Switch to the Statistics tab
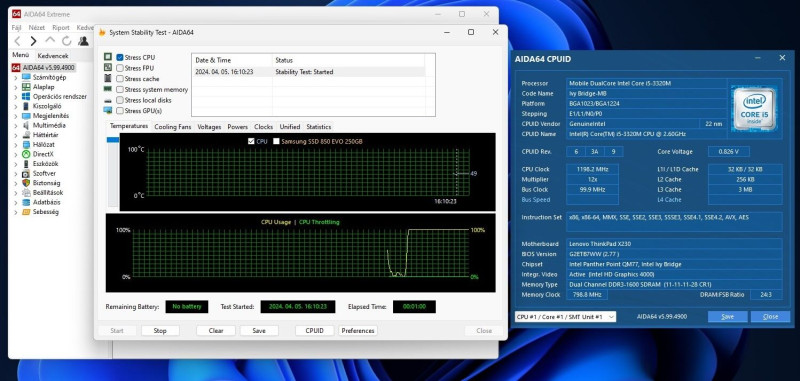 point(318,126)
